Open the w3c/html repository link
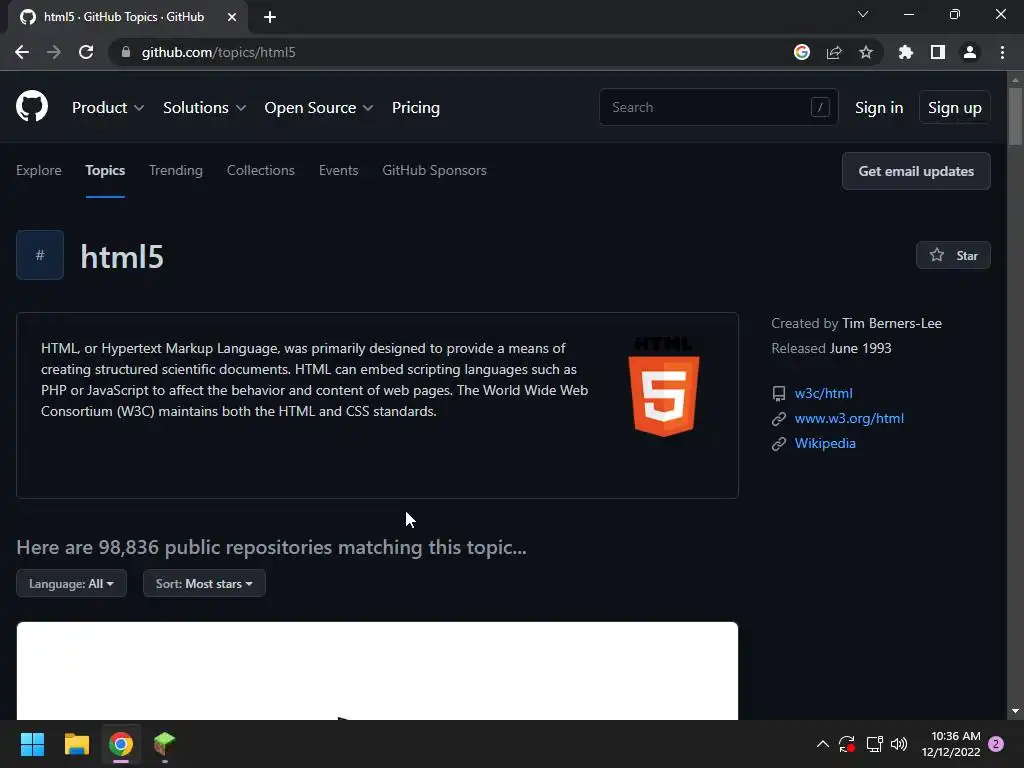This screenshot has width=1024, height=768. point(824,393)
